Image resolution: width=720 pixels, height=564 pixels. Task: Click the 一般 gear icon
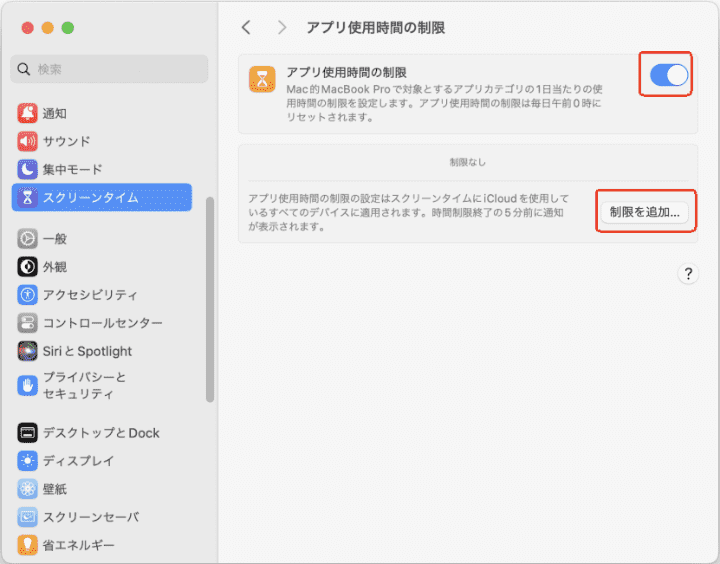coord(28,239)
